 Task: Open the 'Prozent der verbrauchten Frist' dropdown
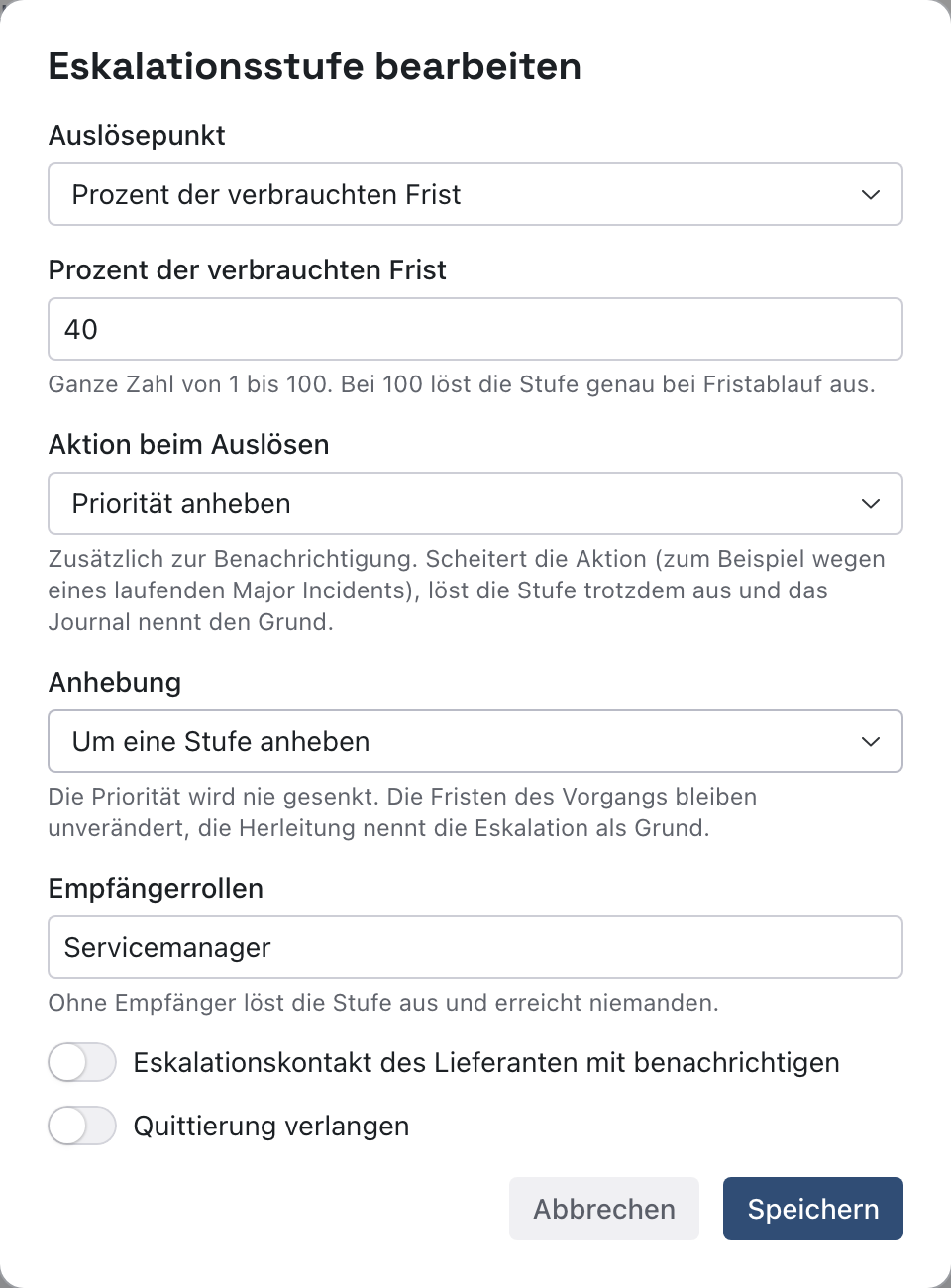pyautogui.click(x=475, y=194)
